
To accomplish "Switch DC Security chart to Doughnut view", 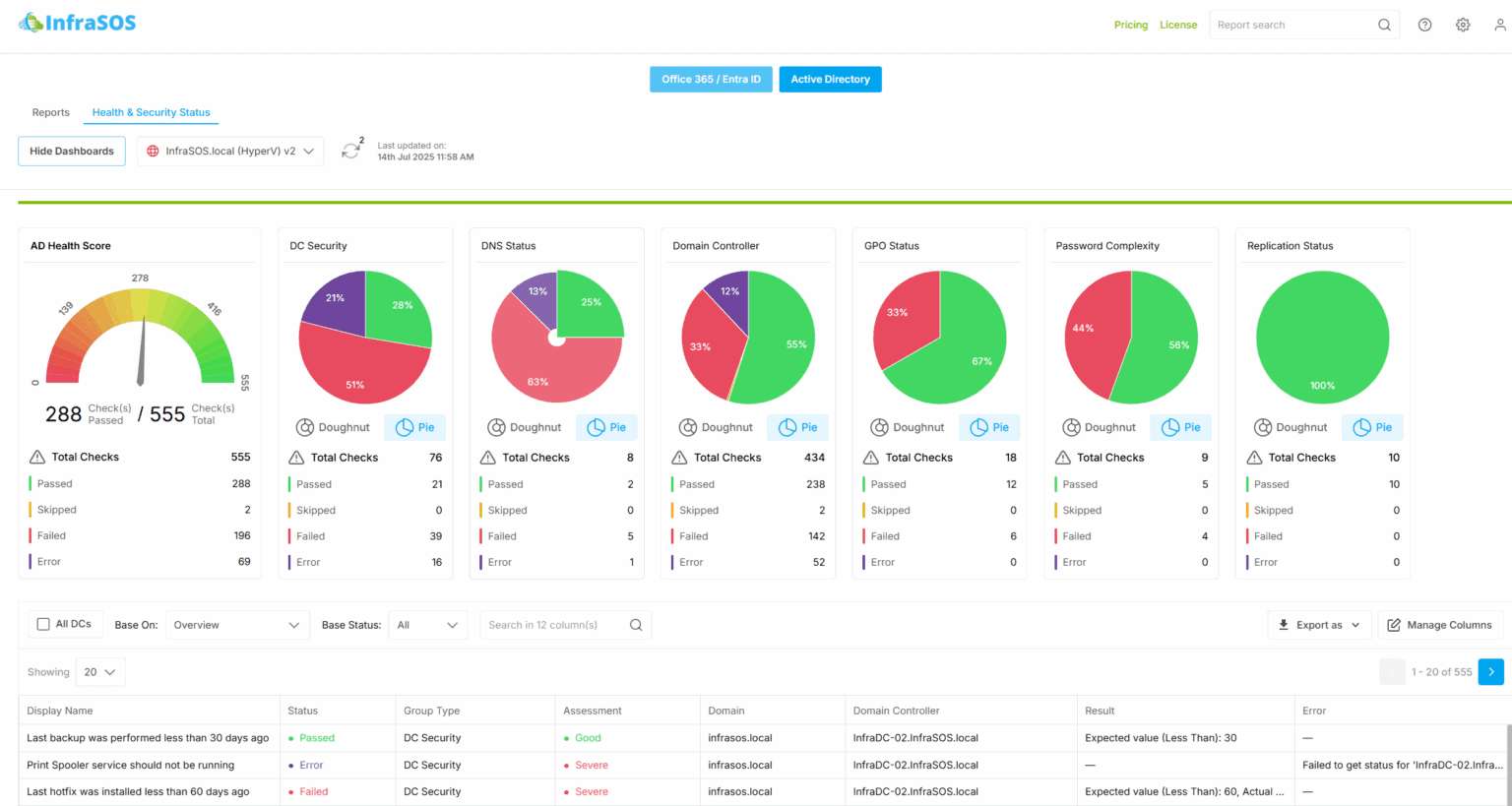I will point(334,427).
